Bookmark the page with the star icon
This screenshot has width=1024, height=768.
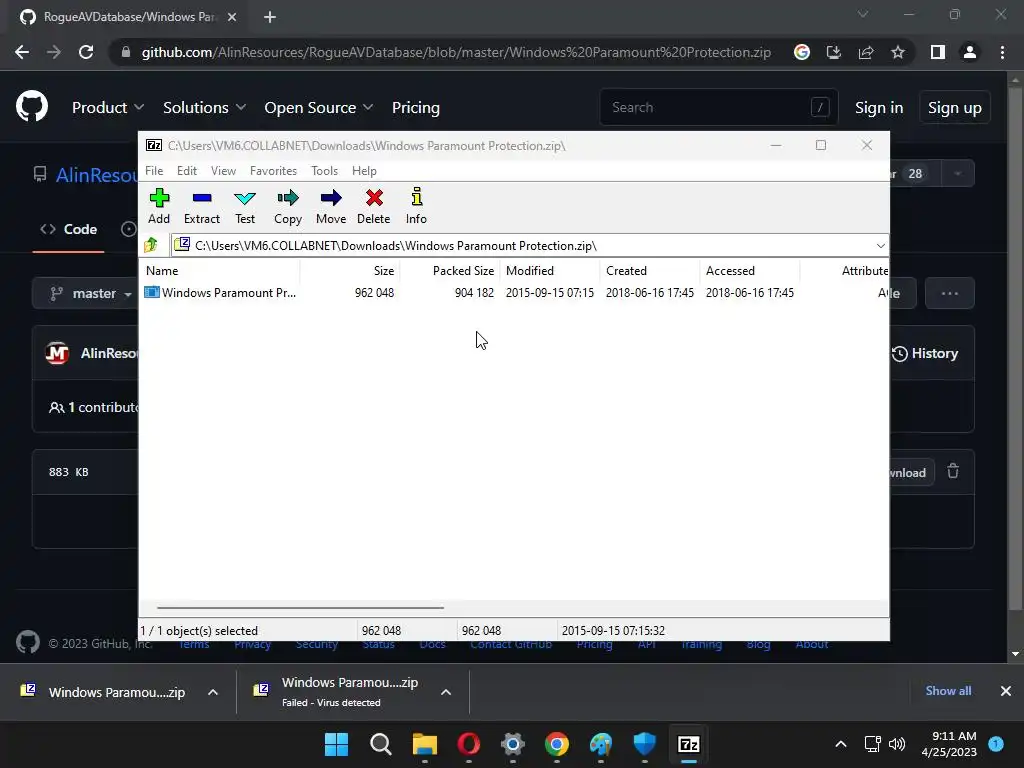click(898, 52)
